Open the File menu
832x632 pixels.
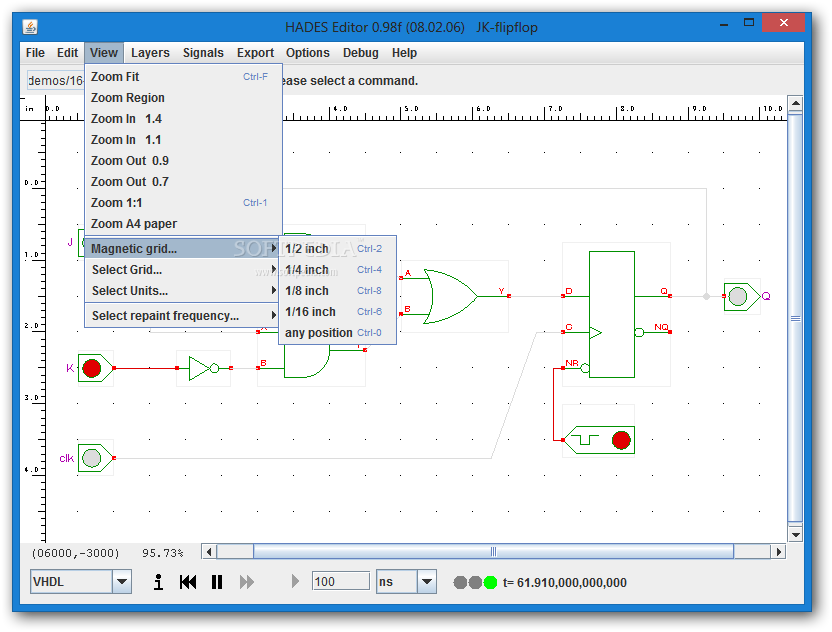(35, 53)
